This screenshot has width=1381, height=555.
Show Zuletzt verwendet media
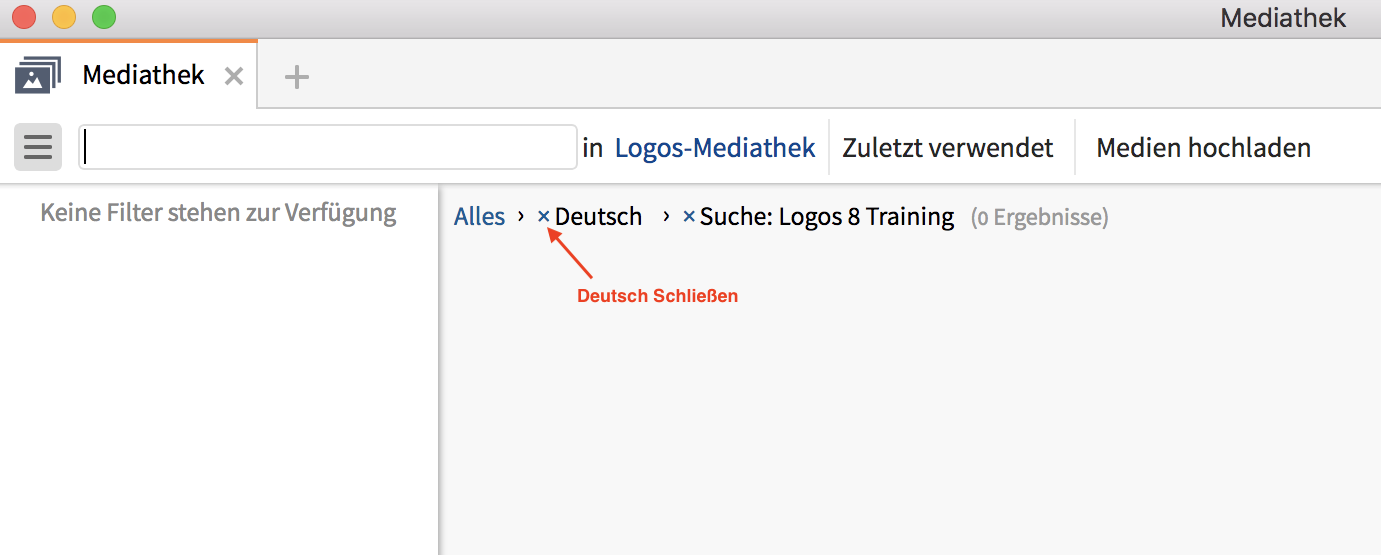[x=948, y=148]
